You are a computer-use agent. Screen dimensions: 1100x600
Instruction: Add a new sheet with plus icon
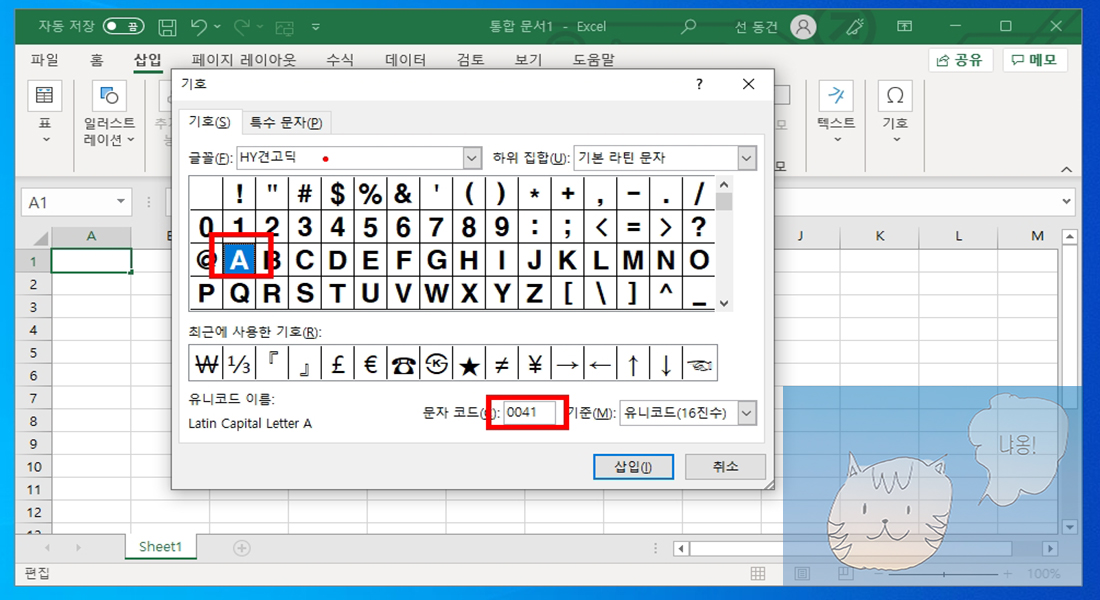(x=241, y=547)
